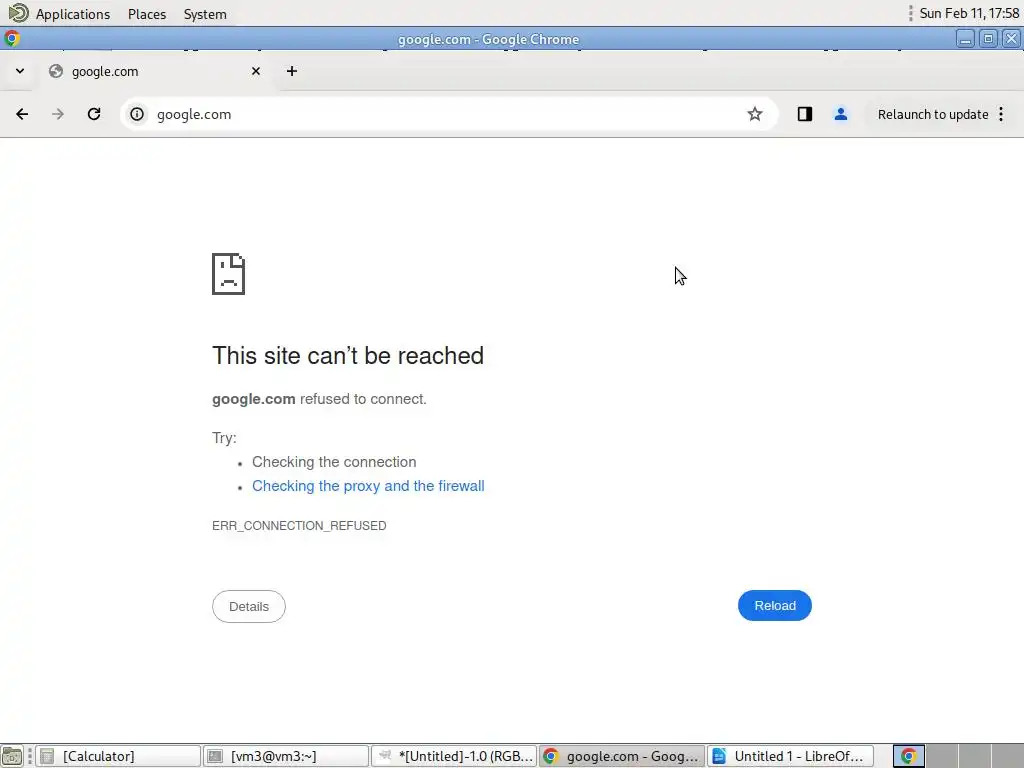Open Checking the proxy and the firewall link
This screenshot has height=768, width=1024.
(x=368, y=486)
